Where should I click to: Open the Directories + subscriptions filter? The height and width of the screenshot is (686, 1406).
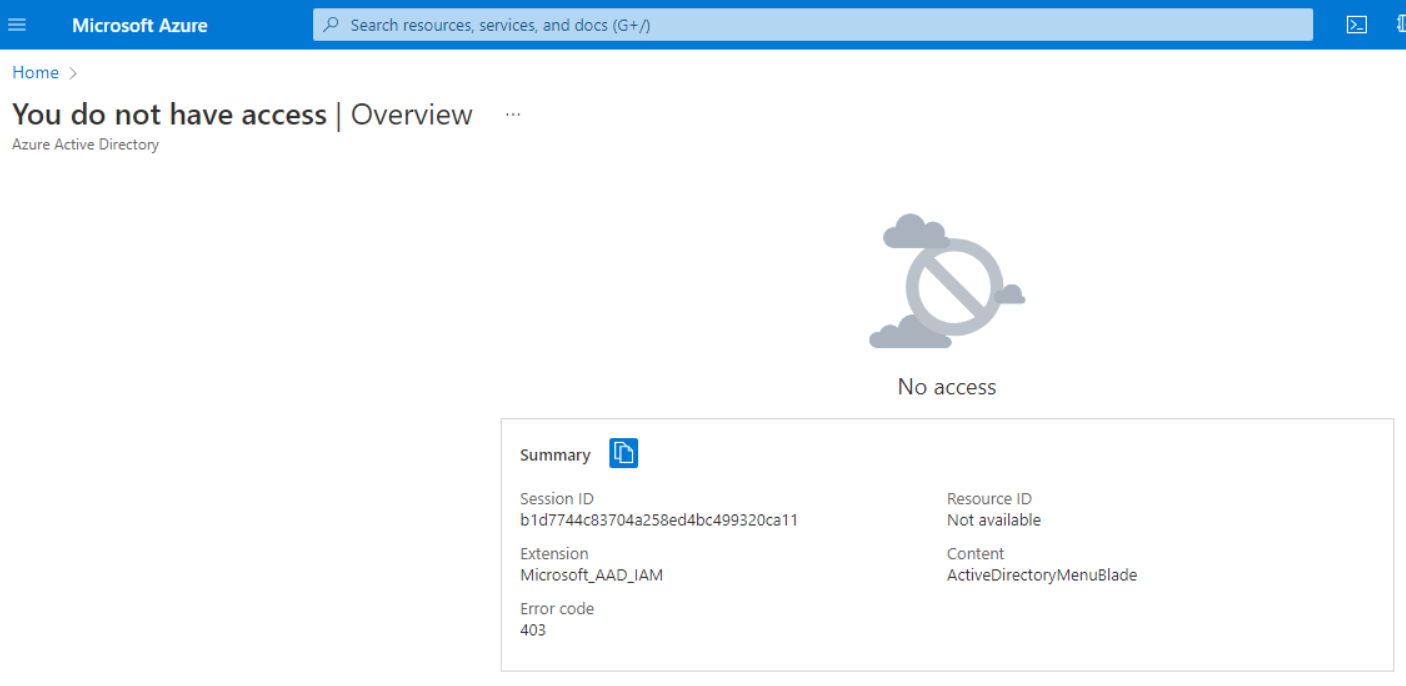tap(1400, 24)
